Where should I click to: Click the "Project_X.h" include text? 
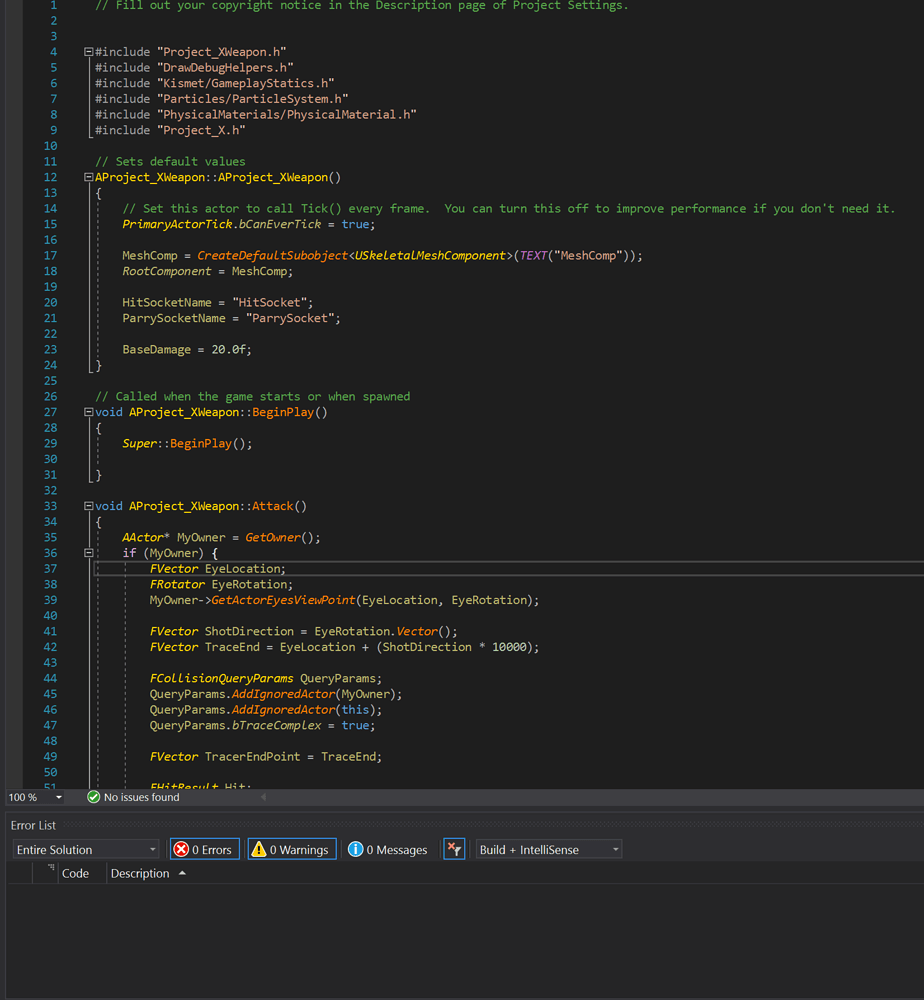(x=201, y=130)
